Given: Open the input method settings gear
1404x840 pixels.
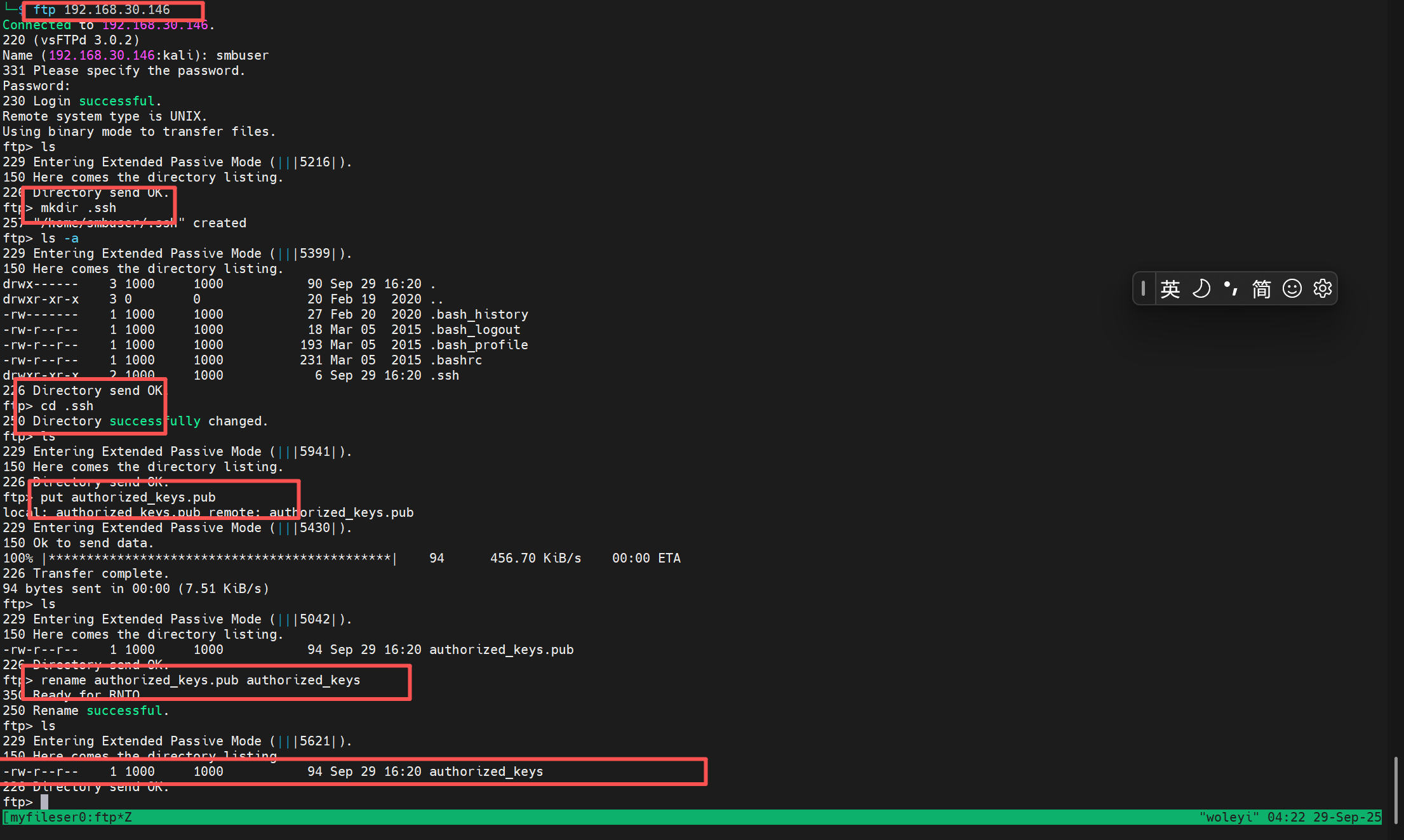Looking at the screenshot, I should (1322, 289).
